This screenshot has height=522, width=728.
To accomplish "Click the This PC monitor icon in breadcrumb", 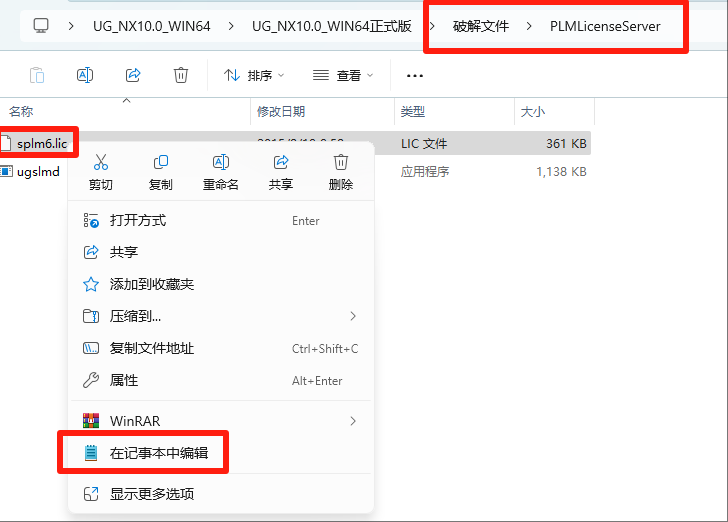I will pos(41,26).
